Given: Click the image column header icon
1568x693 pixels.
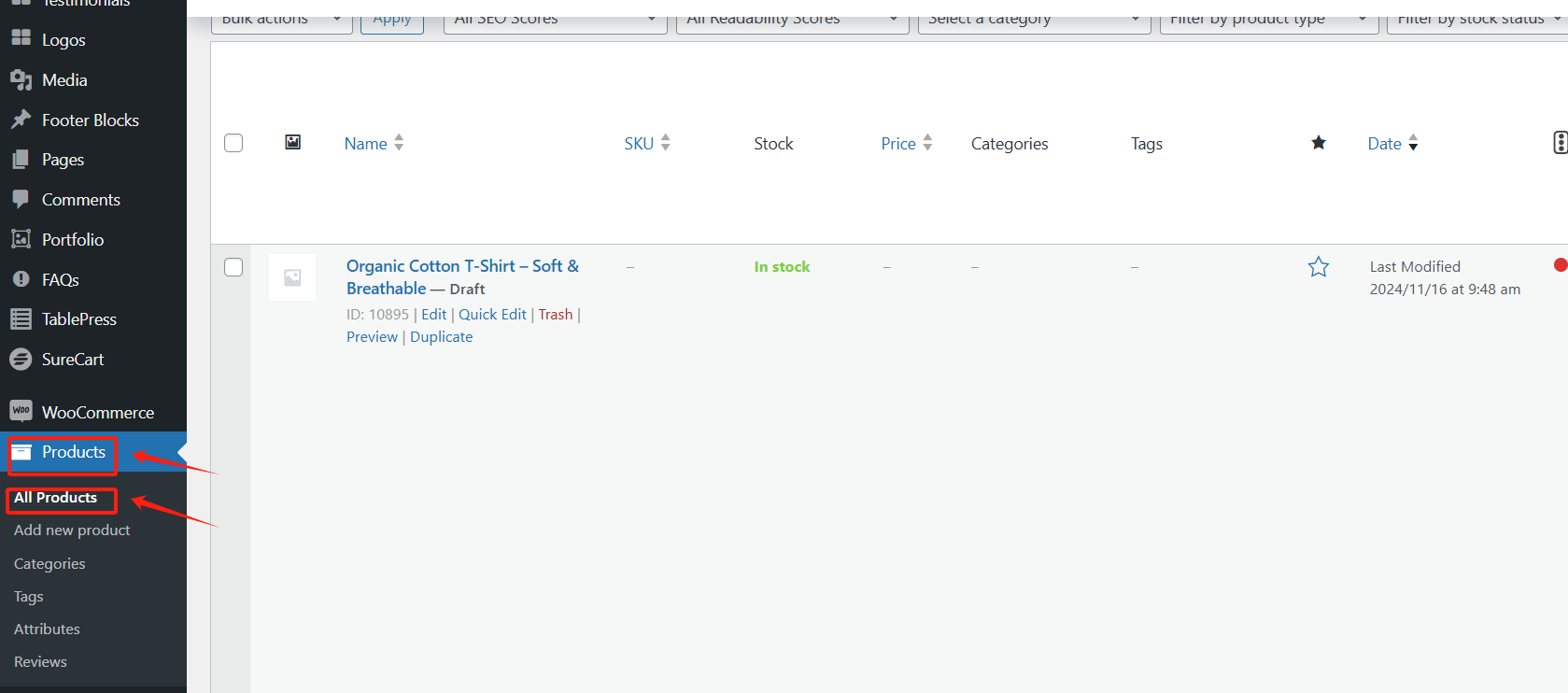Looking at the screenshot, I should point(292,142).
